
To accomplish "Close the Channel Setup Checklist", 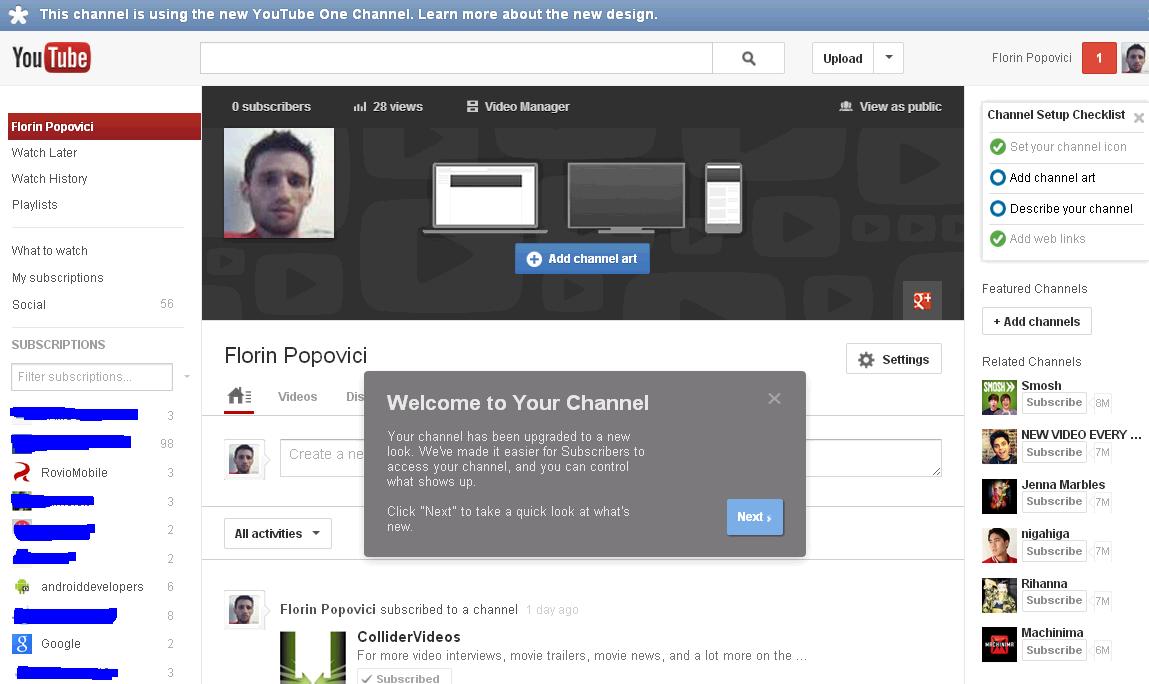I will pyautogui.click(x=1139, y=117).
